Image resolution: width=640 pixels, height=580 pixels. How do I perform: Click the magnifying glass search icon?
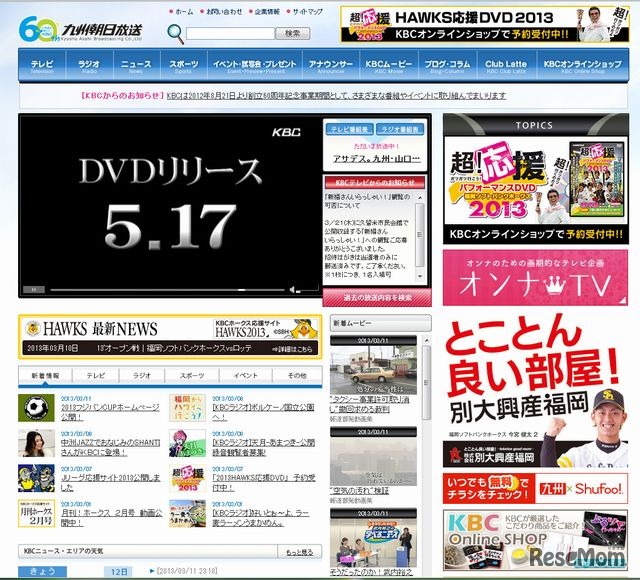(176, 34)
